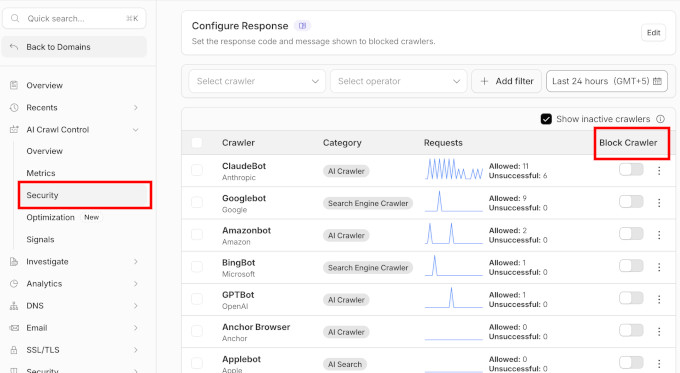Open three-dot menu for Anchor Browser
This screenshot has height=373, width=680.
pos(659,332)
